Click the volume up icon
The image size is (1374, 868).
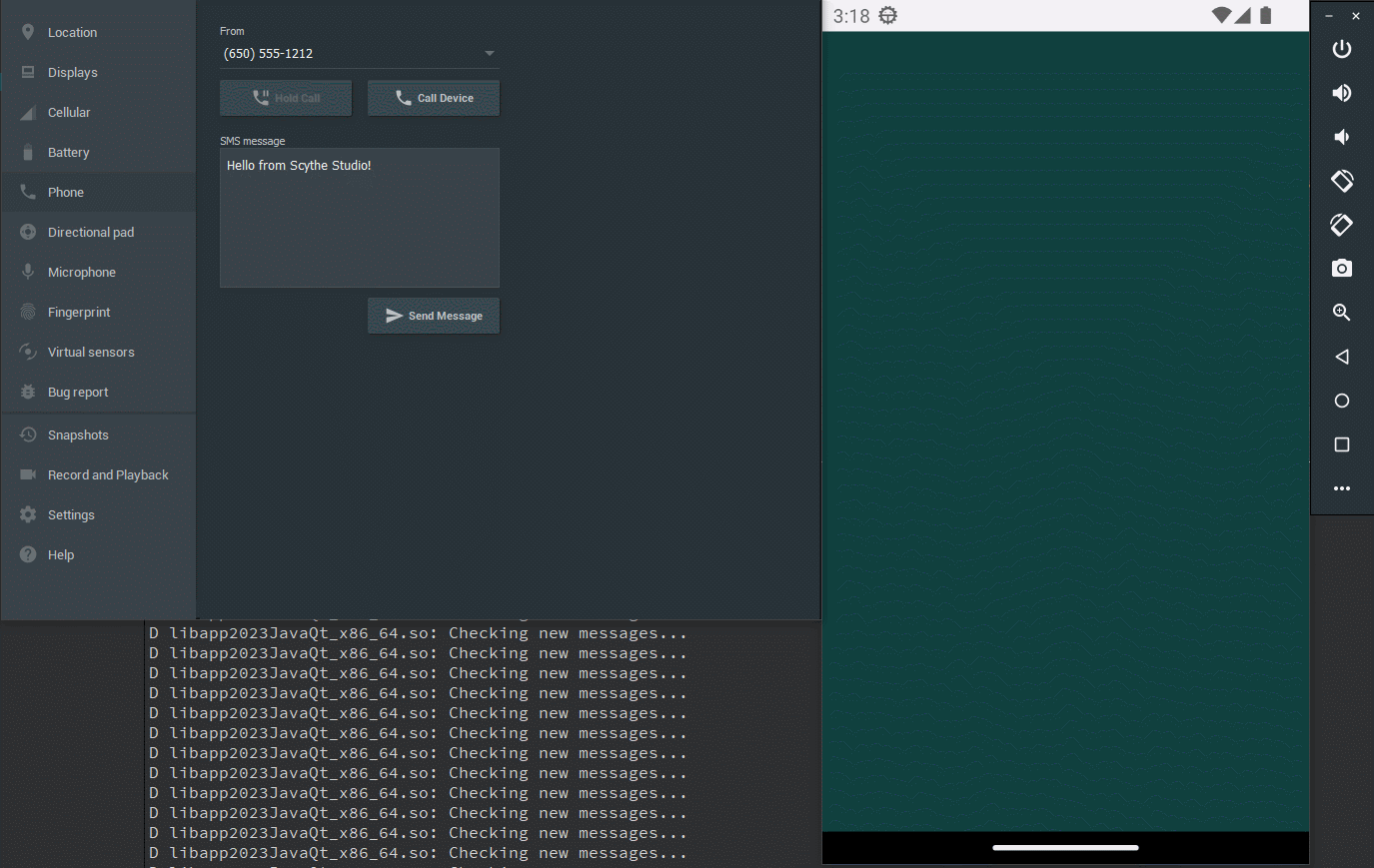tap(1341, 93)
